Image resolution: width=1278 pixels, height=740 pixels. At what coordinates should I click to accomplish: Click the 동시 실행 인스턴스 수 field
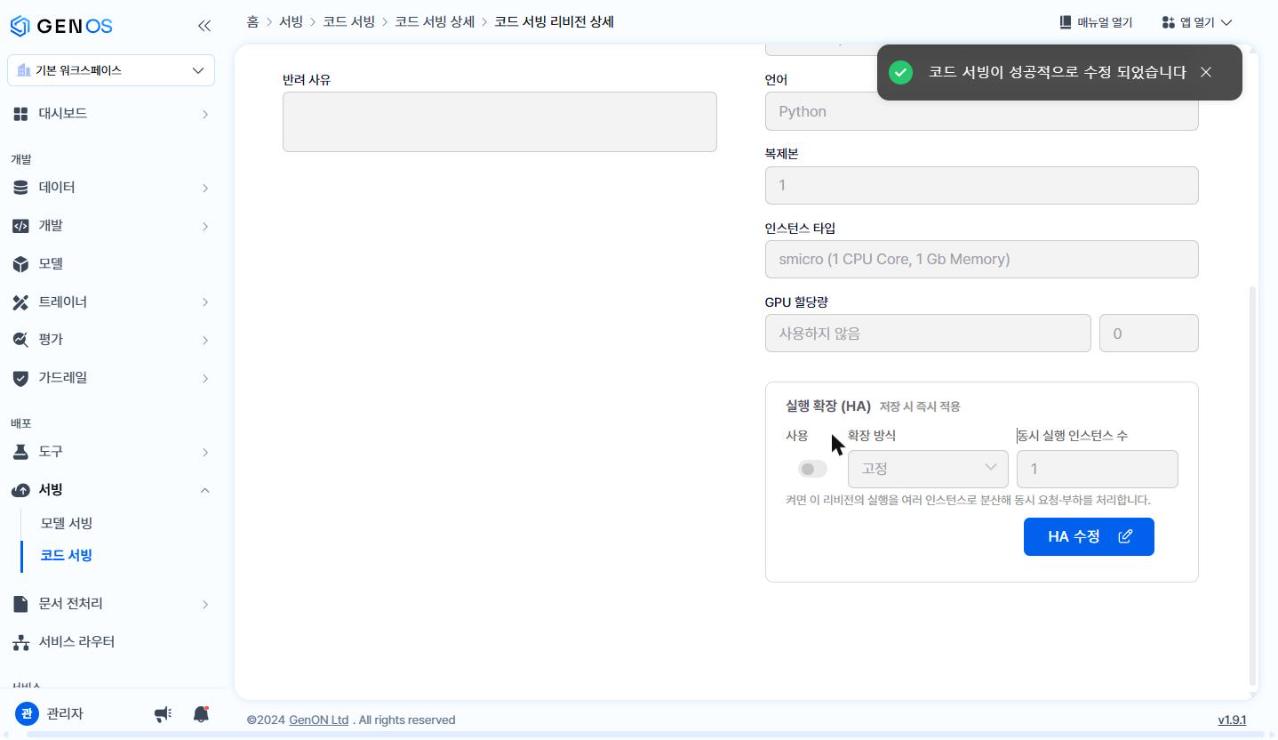[x=1097, y=469]
